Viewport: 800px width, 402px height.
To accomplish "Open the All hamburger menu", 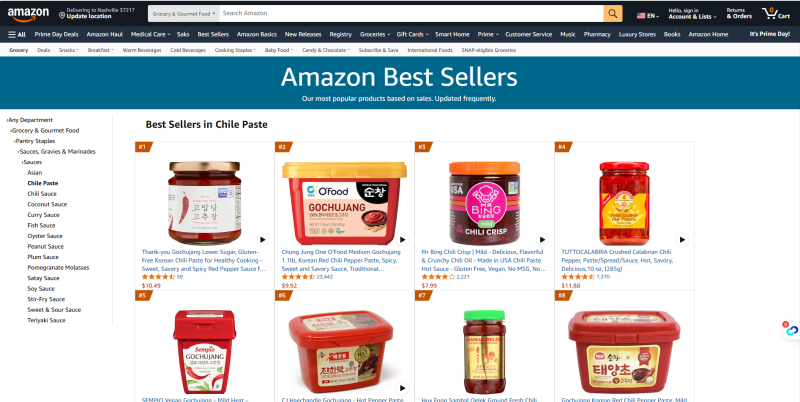I will click(17, 34).
